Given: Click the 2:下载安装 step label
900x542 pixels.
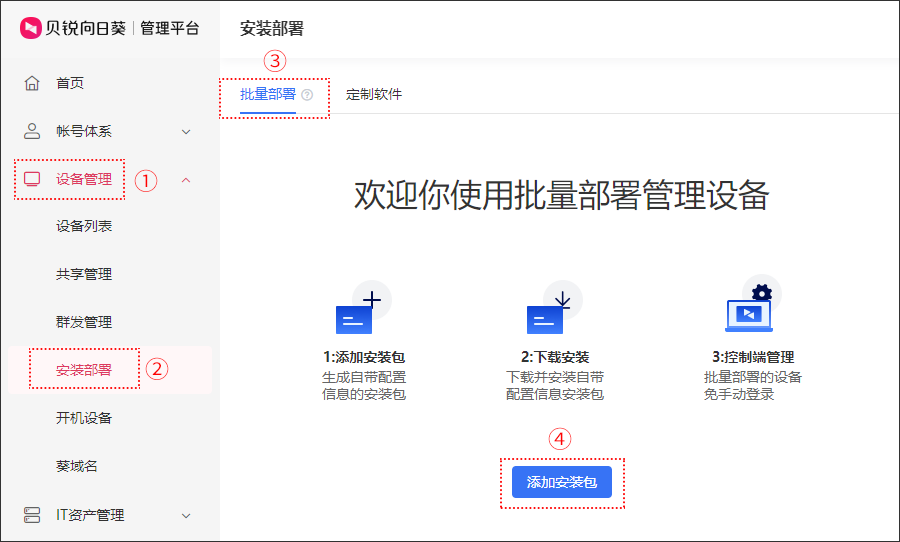Looking at the screenshot, I should [555, 357].
